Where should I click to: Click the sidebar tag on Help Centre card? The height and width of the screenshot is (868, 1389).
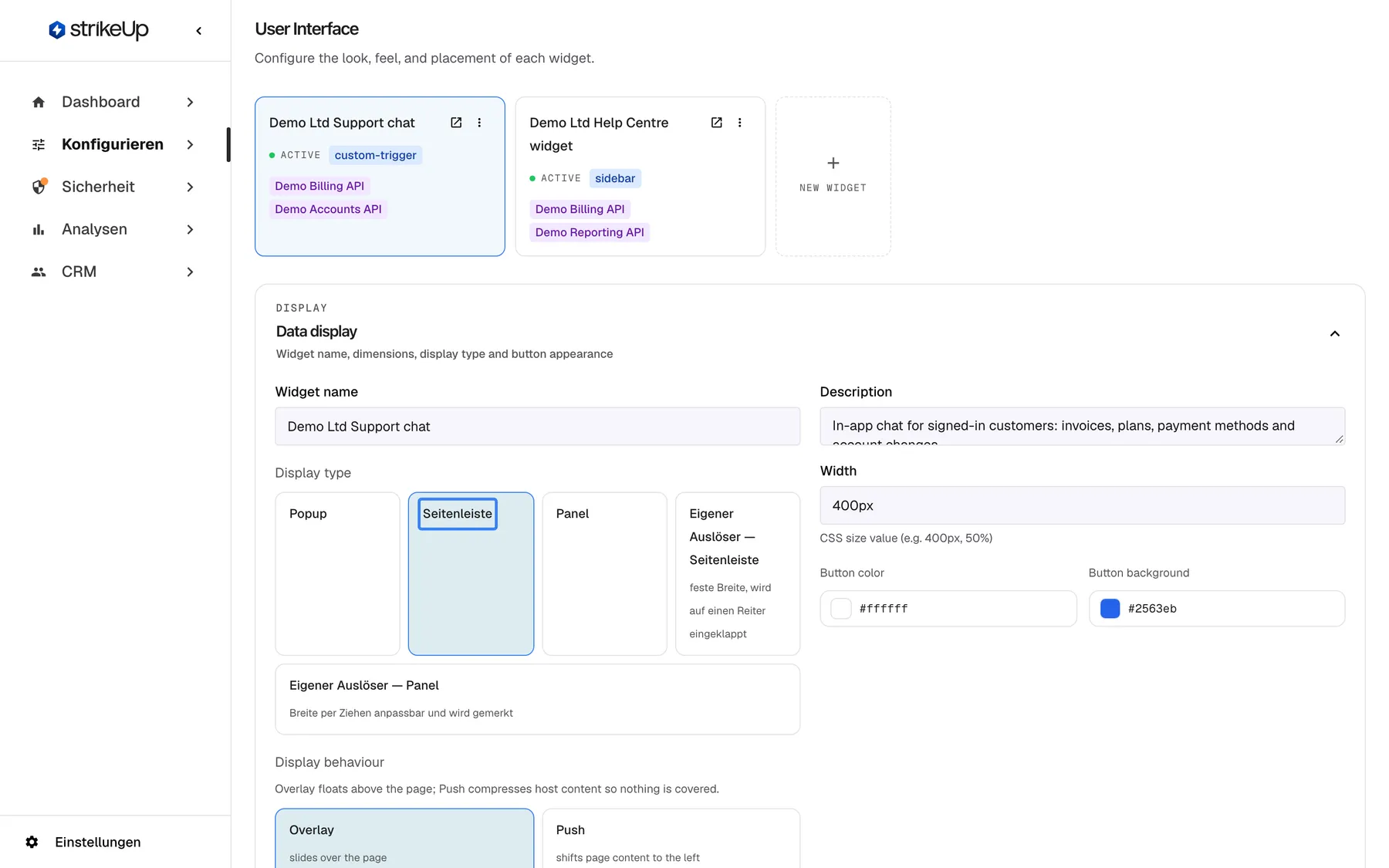click(615, 178)
